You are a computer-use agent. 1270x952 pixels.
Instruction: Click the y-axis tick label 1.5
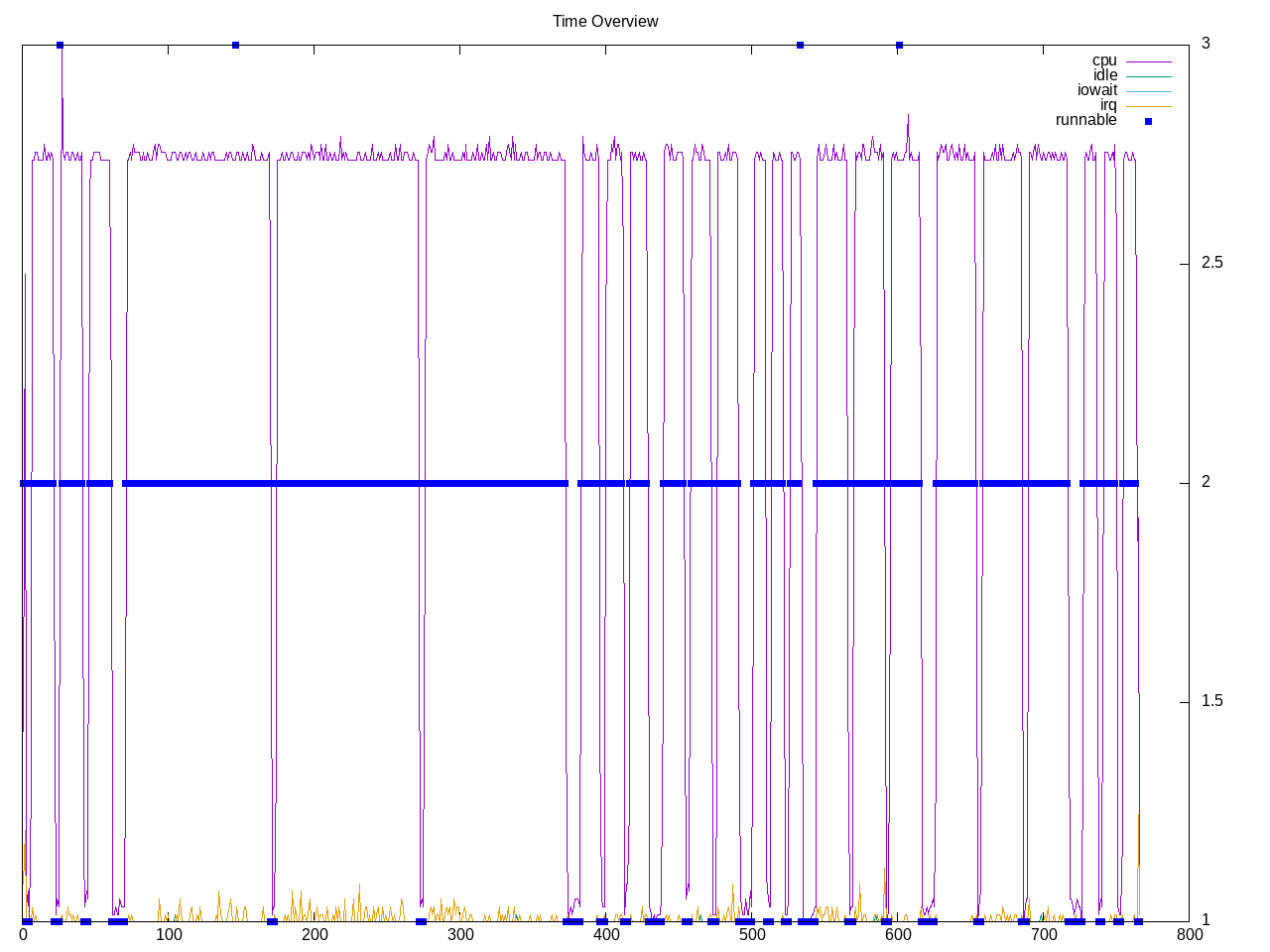(1211, 701)
